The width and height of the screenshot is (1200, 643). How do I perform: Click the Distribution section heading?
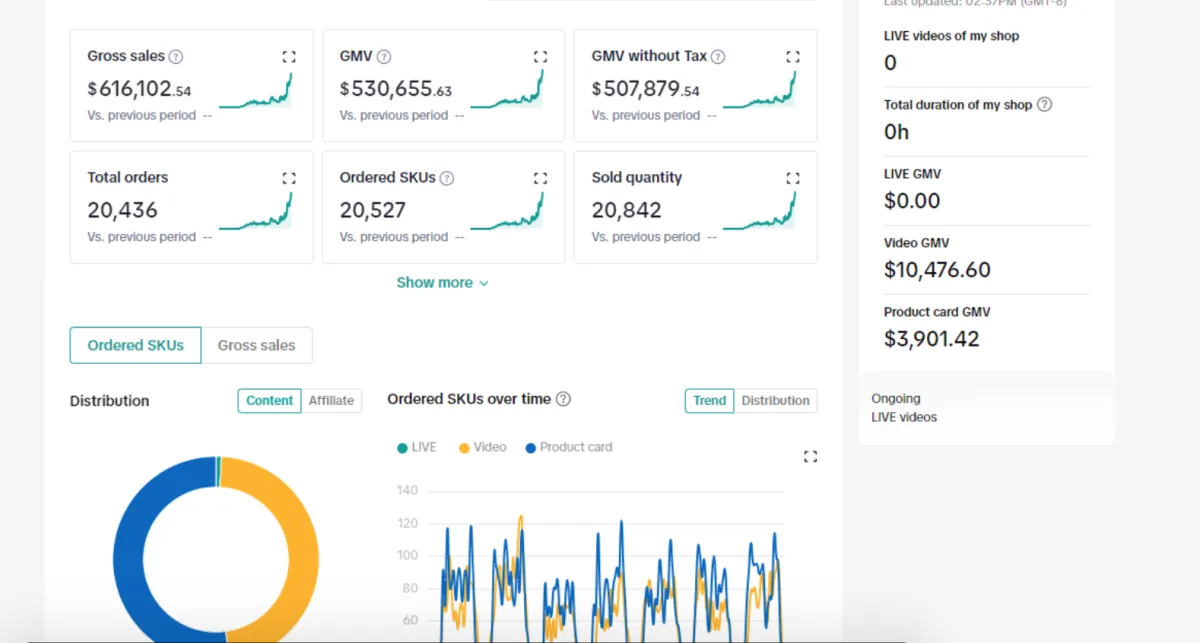tap(109, 401)
